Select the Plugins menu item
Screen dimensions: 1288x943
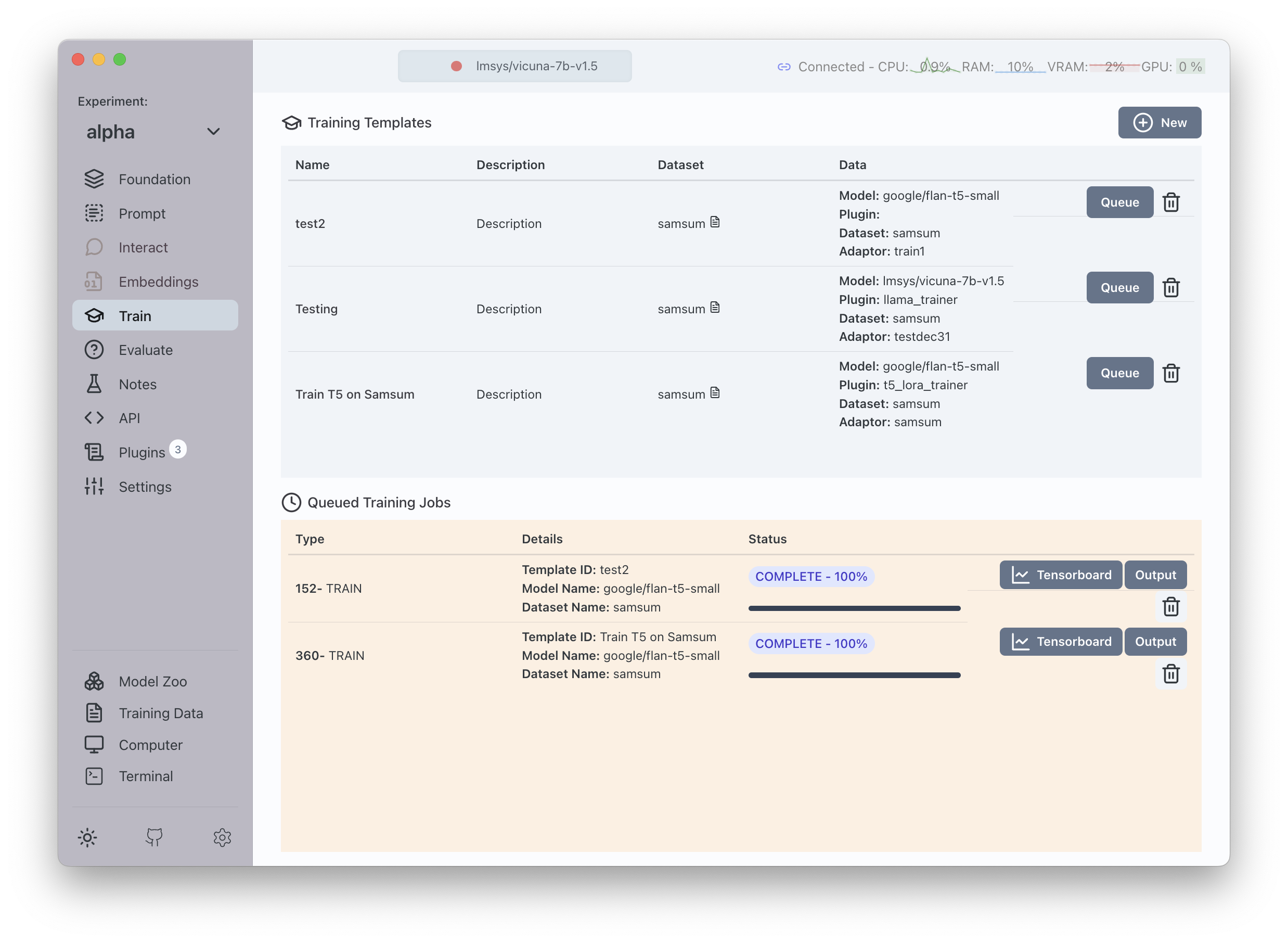(156, 452)
